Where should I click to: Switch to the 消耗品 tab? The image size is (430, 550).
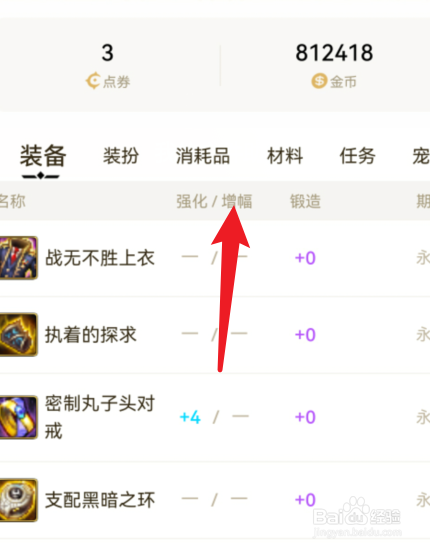(x=203, y=156)
